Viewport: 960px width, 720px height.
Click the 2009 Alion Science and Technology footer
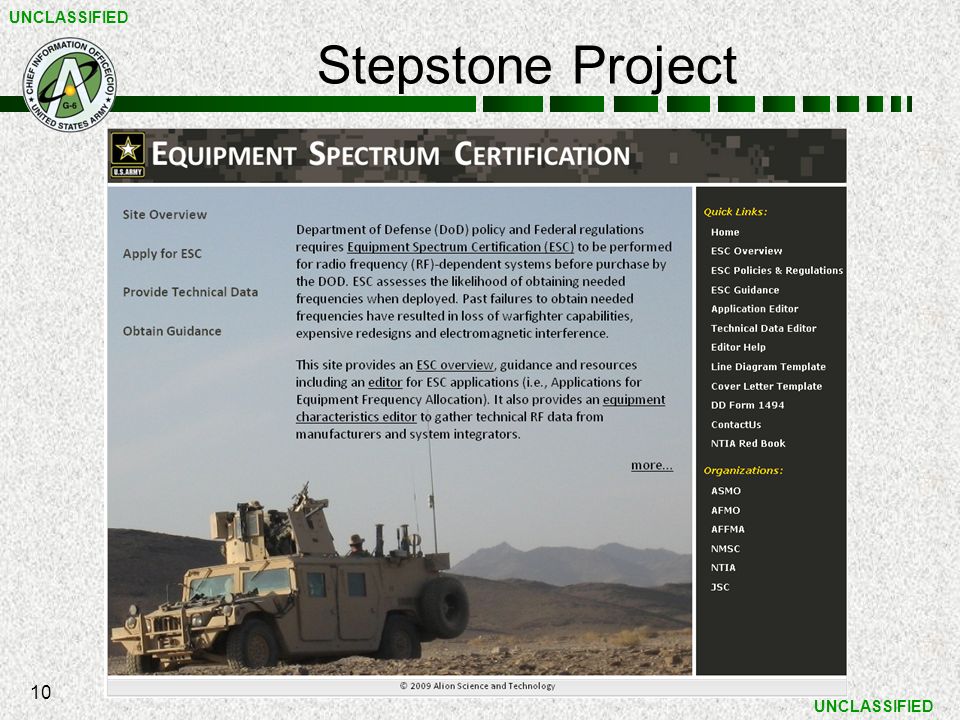pos(478,686)
